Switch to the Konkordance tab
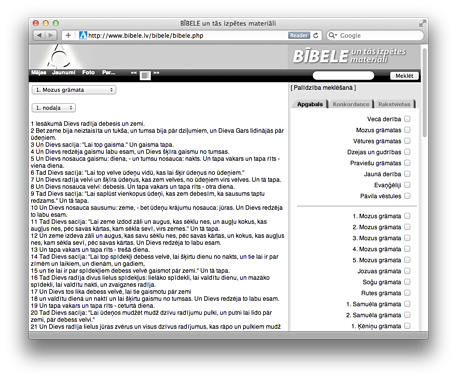 pyautogui.click(x=351, y=104)
